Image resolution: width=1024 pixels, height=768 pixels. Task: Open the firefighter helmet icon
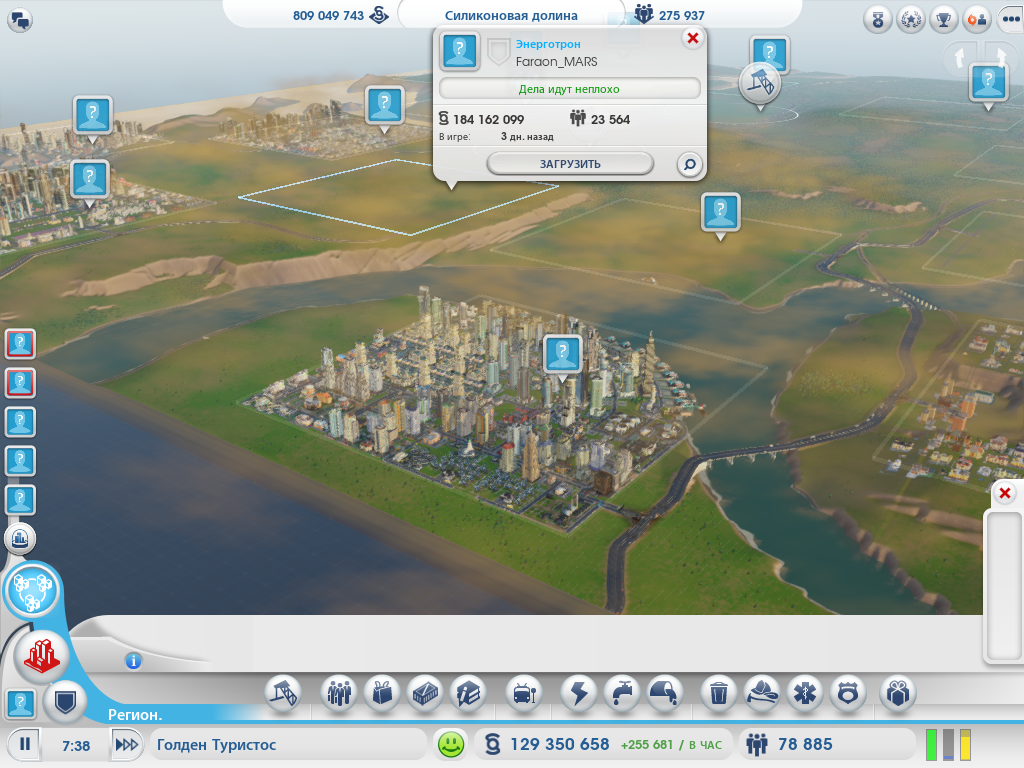(761, 693)
